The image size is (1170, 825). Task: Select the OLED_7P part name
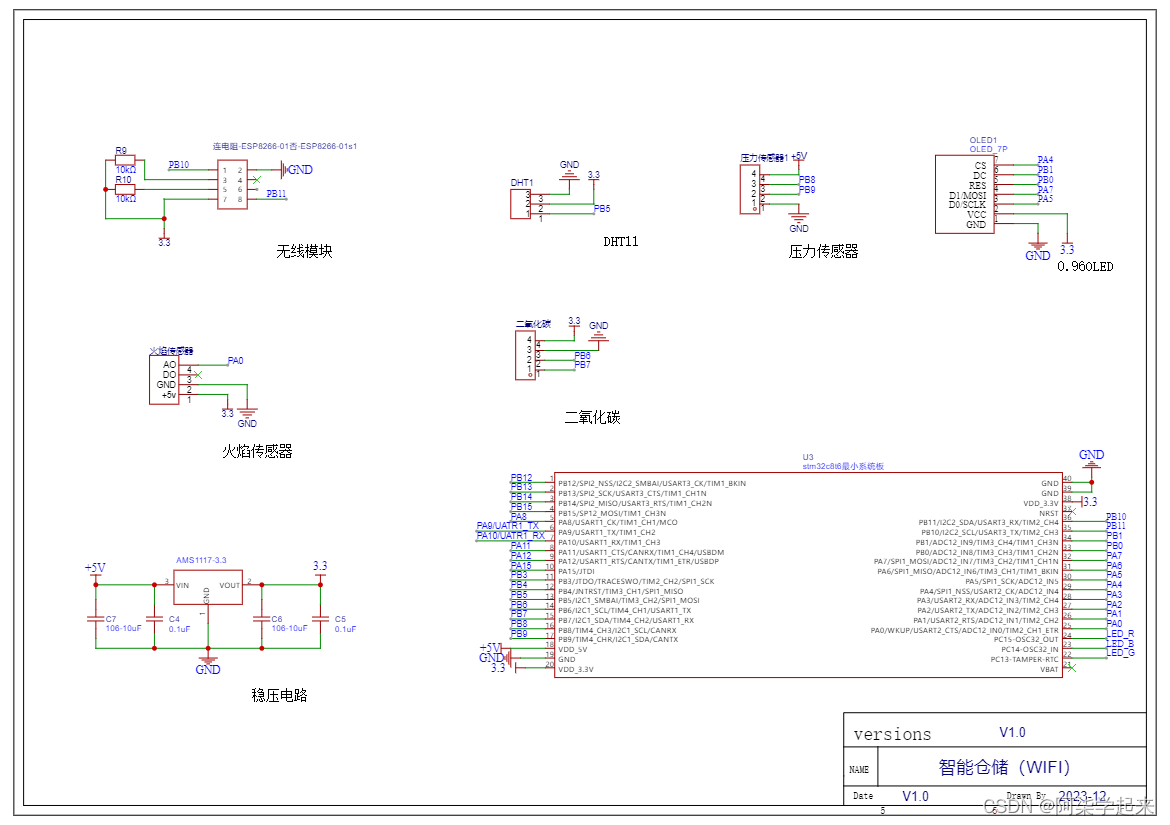[x=988, y=149]
